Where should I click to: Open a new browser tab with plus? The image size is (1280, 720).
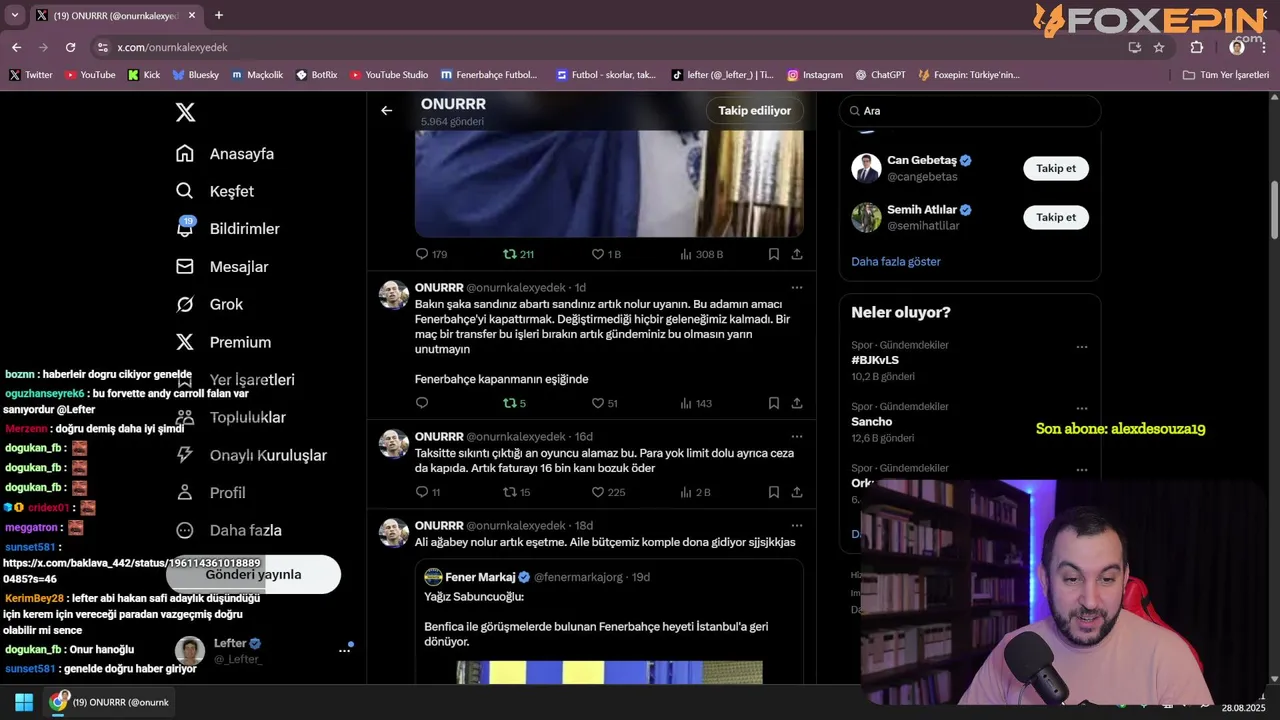click(219, 15)
